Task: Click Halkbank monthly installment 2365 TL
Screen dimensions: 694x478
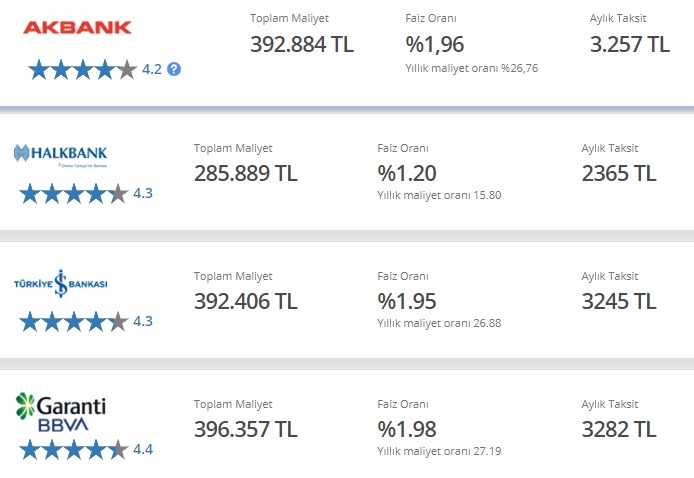Action: 619,173
